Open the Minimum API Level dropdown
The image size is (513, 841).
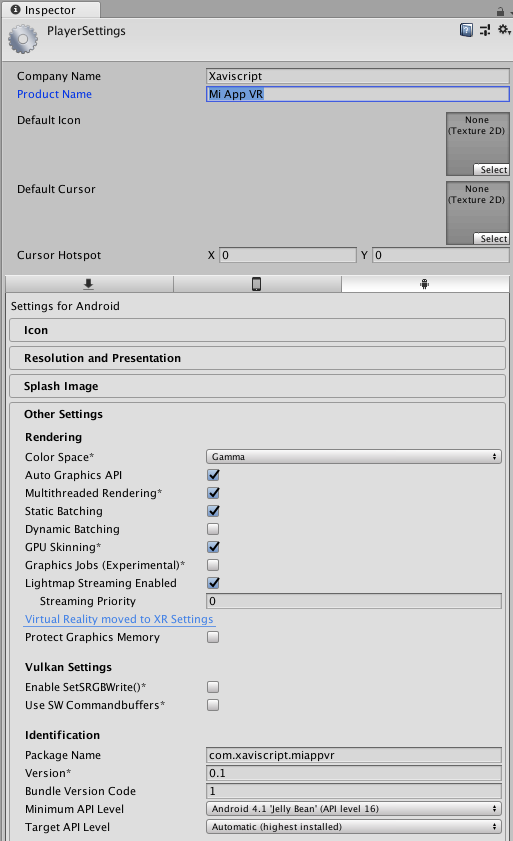pyautogui.click(x=354, y=809)
